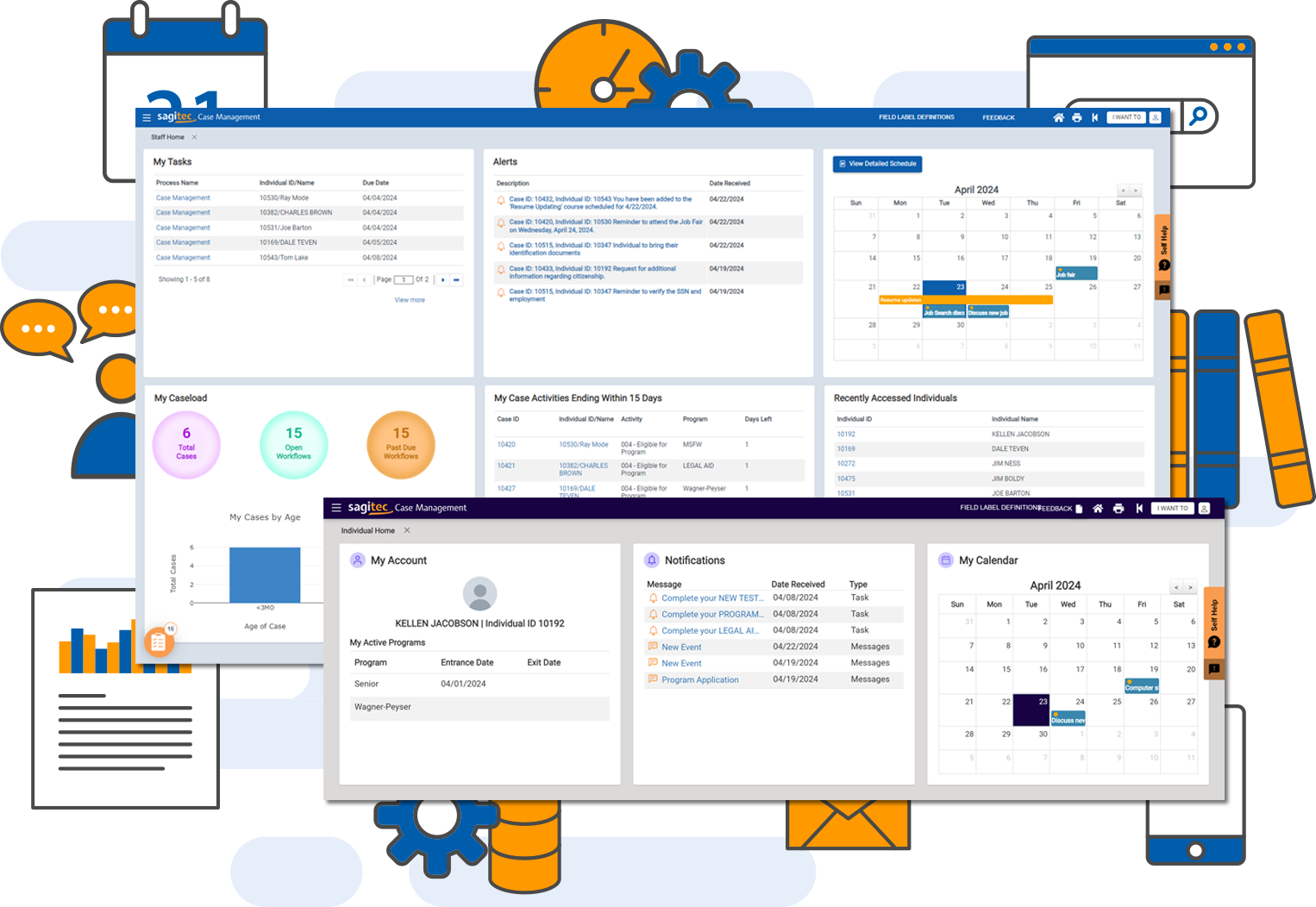Switch to the Individual Home tab
Image resolution: width=1316 pixels, height=907 pixels.
368,530
